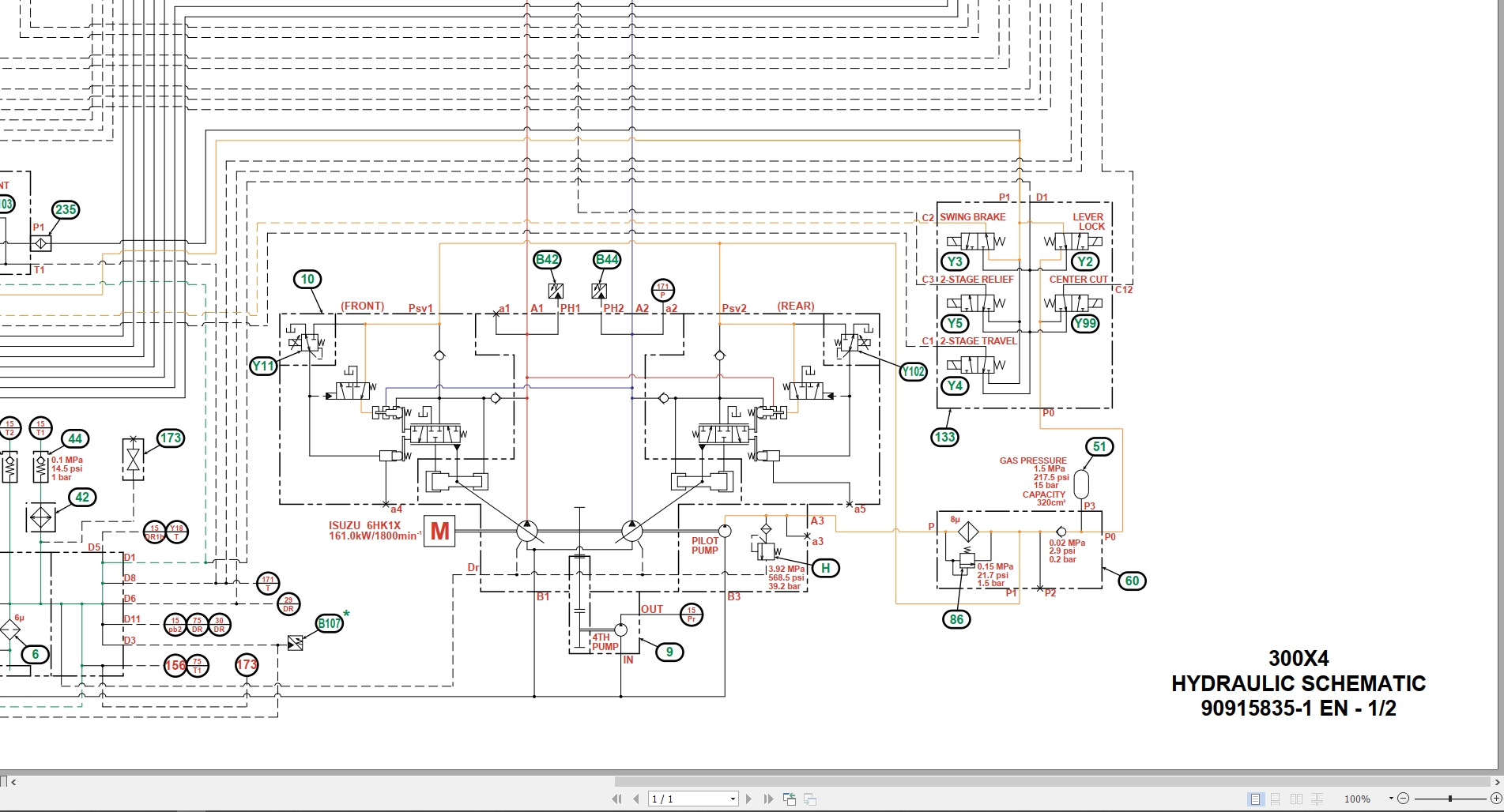Screen dimensions: 1504x812
Task: Click the 100% zoom indicator
Action: (x=1357, y=799)
